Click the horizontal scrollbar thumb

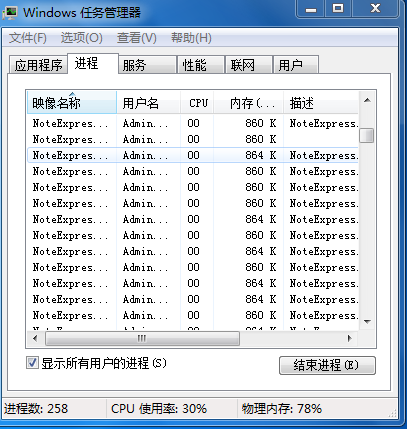tap(142, 339)
